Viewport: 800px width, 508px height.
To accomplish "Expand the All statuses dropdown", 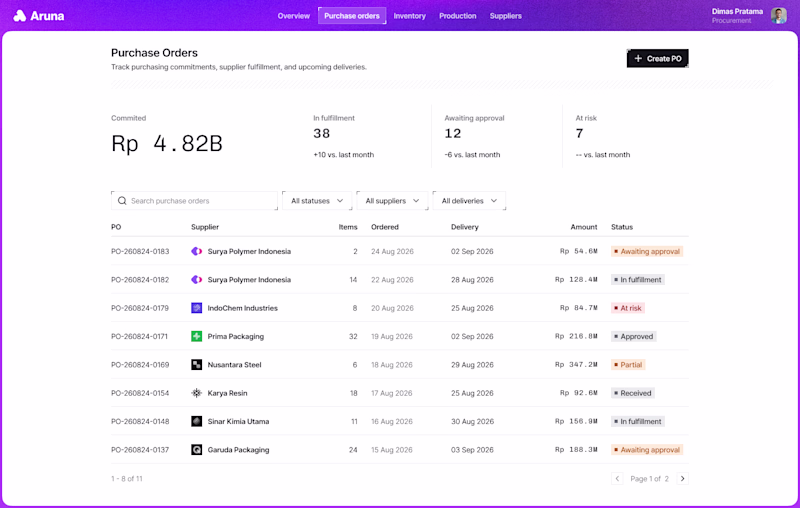I will click(x=317, y=201).
